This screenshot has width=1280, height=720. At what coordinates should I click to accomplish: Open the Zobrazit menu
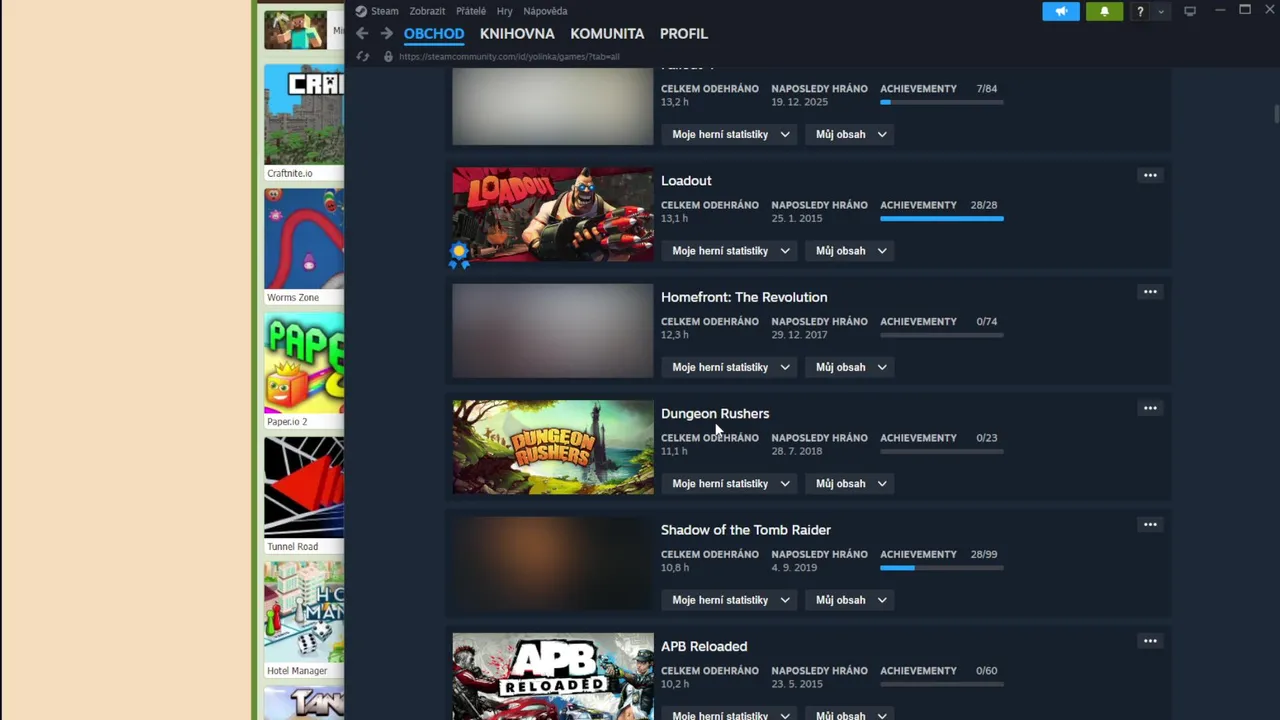tap(427, 11)
